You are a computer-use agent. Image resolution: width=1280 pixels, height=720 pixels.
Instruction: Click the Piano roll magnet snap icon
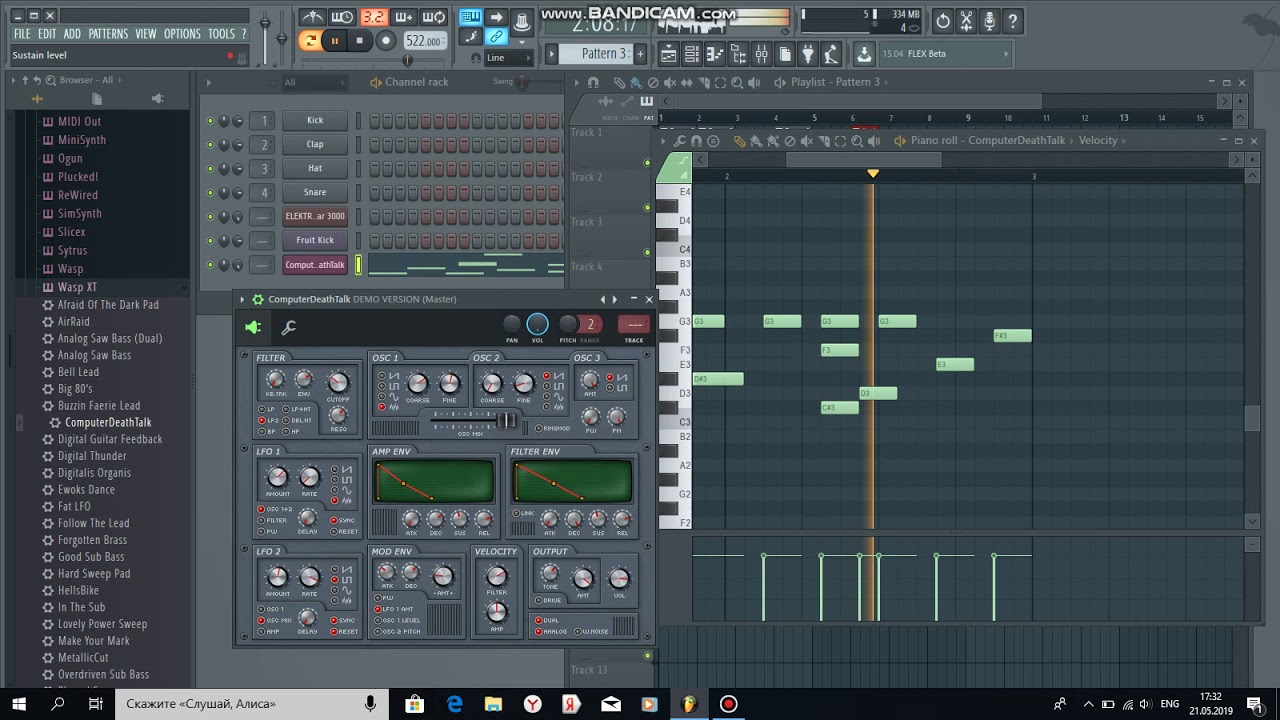[696, 141]
